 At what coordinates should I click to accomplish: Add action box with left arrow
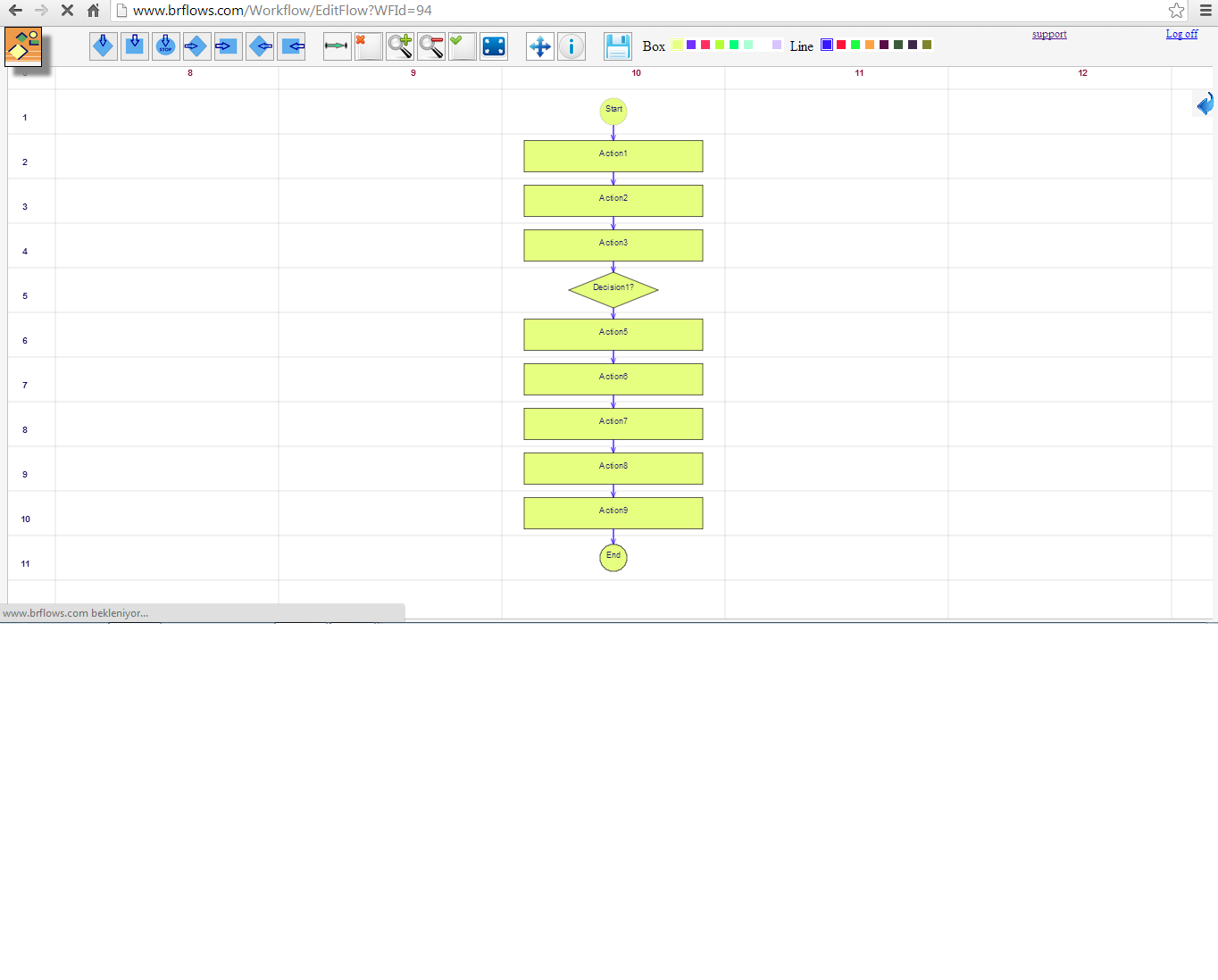pos(291,46)
